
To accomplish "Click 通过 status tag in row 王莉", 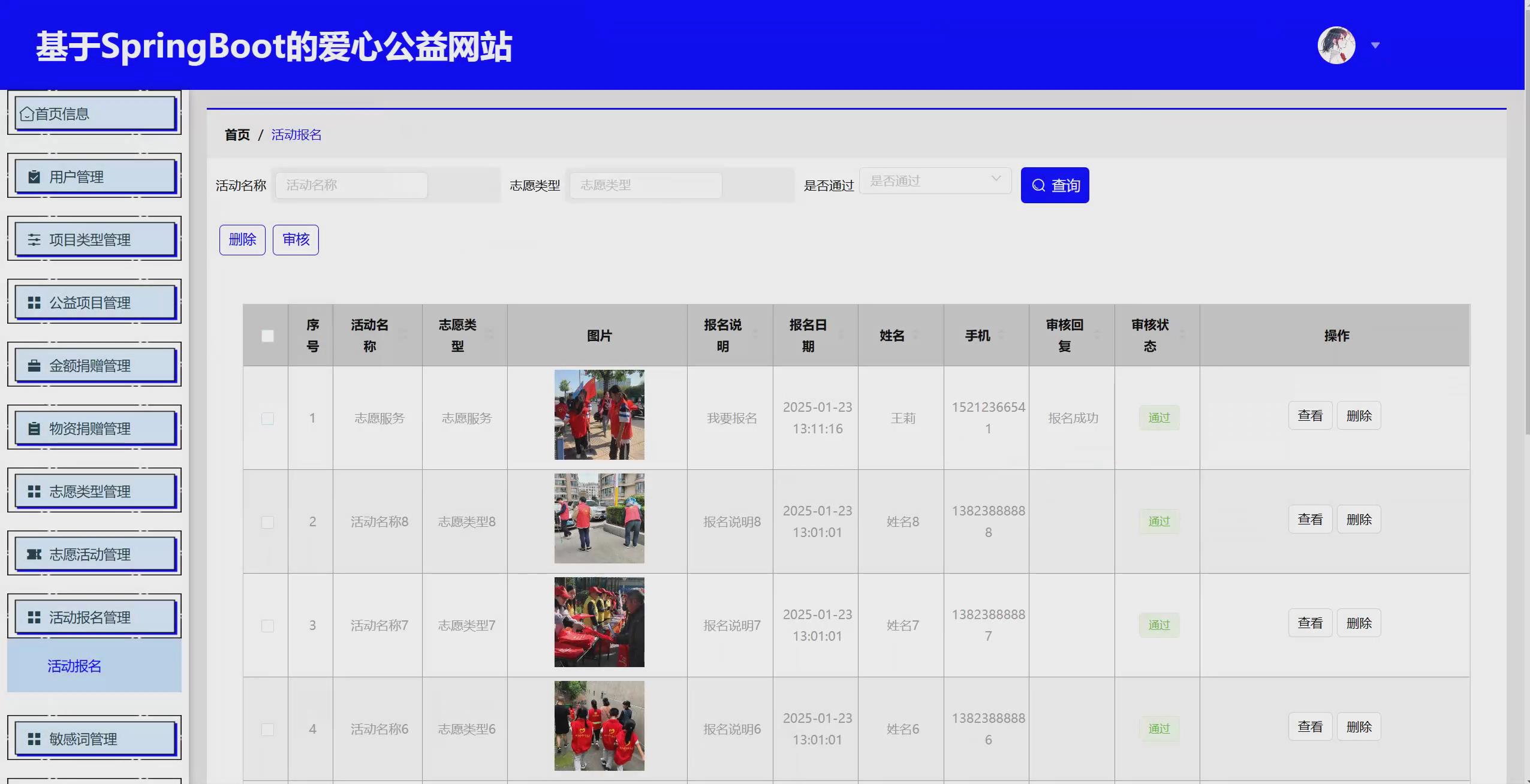I will [x=1159, y=418].
